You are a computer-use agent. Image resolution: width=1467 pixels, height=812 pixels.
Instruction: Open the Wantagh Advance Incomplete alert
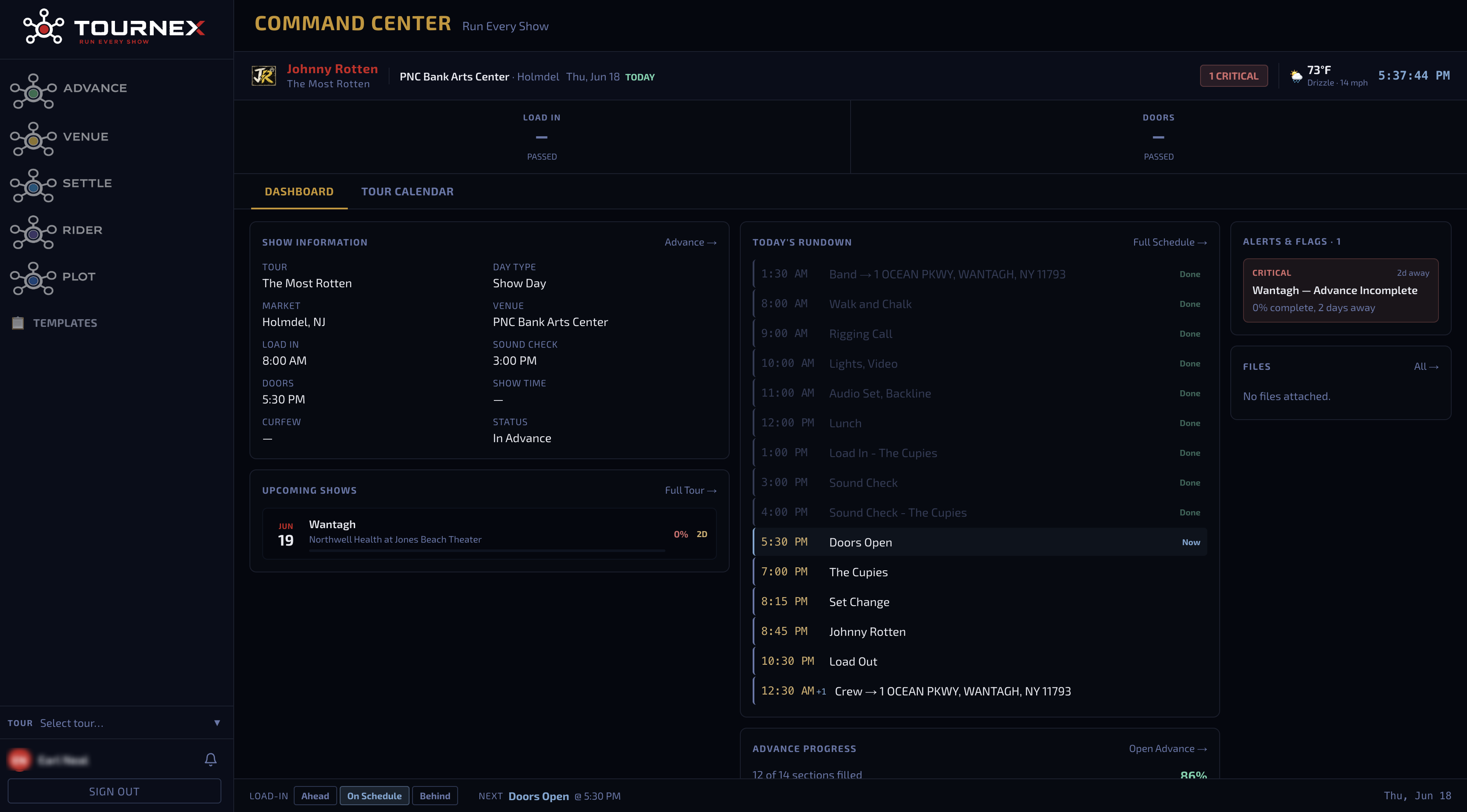(x=1341, y=290)
